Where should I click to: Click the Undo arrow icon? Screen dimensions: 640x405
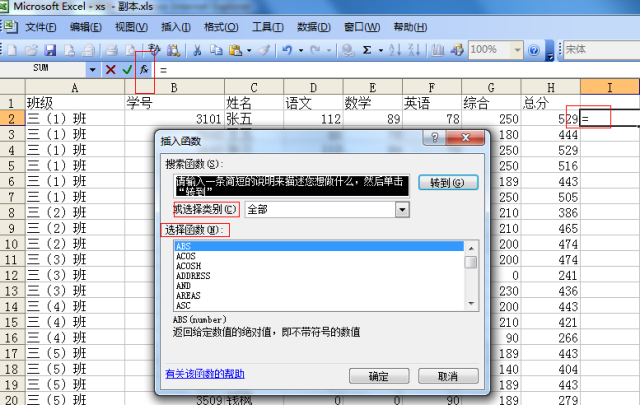click(287, 50)
